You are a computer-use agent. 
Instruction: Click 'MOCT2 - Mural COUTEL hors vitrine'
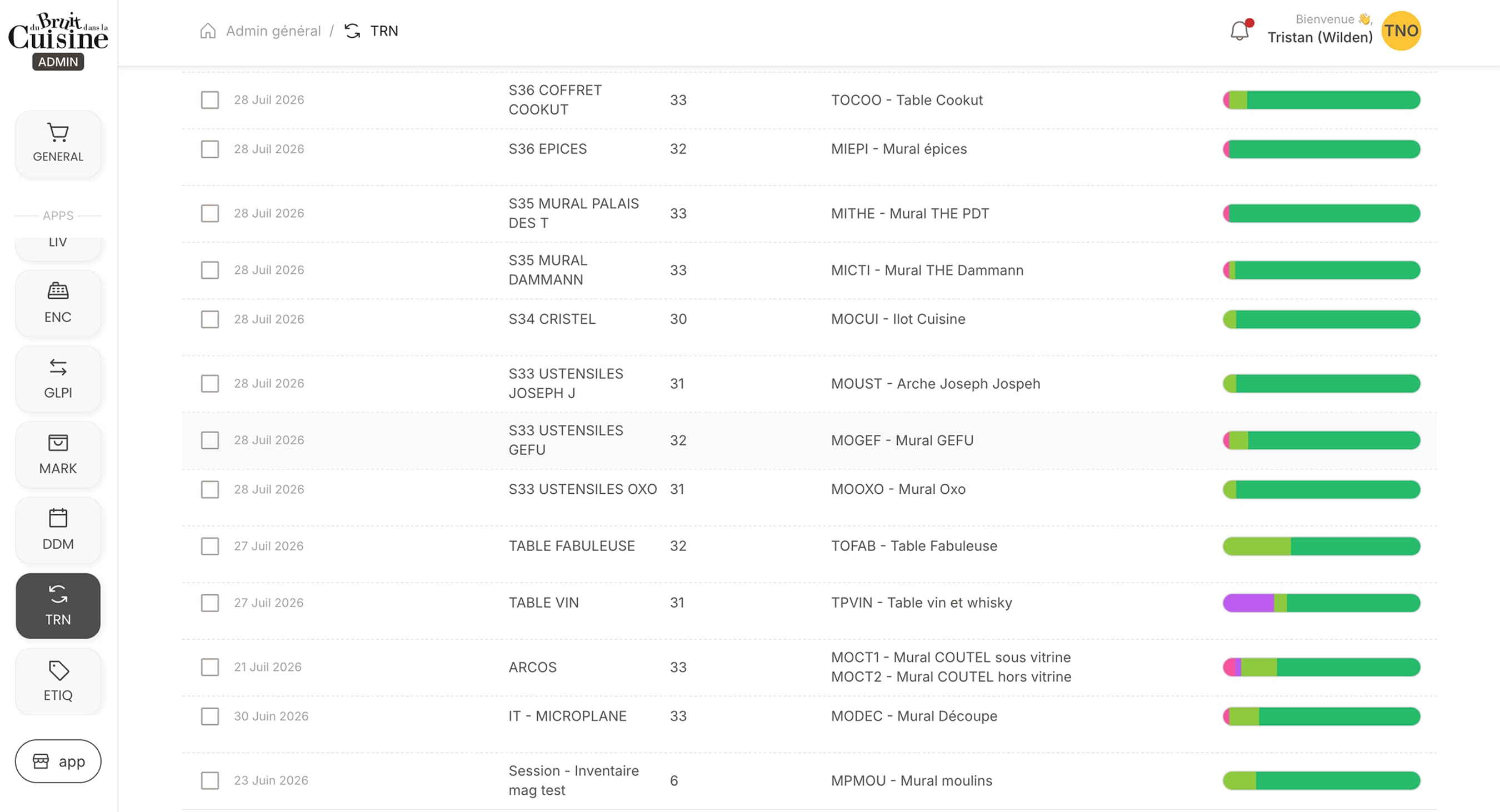[951, 677]
